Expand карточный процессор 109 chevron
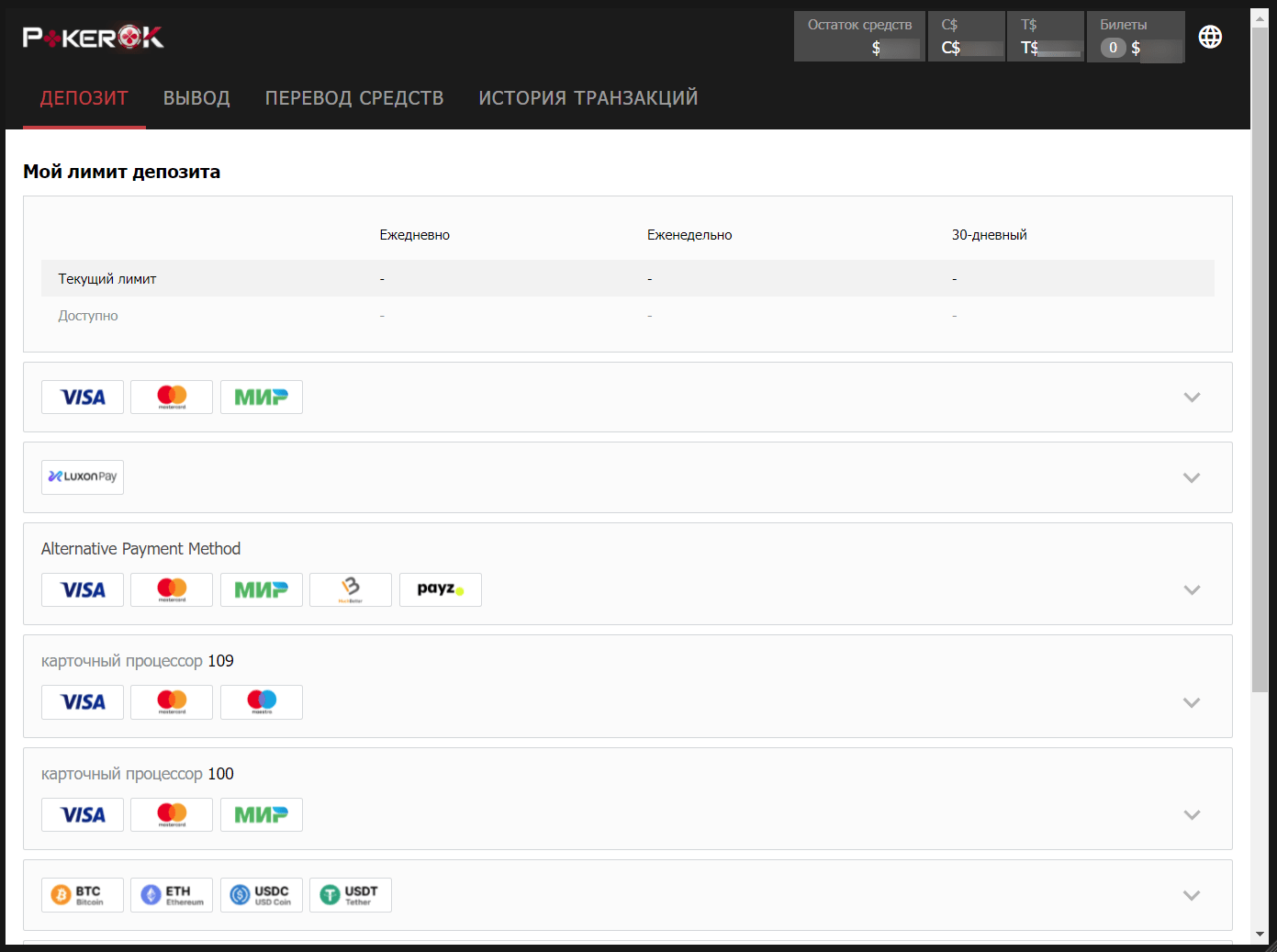 coord(1192,703)
